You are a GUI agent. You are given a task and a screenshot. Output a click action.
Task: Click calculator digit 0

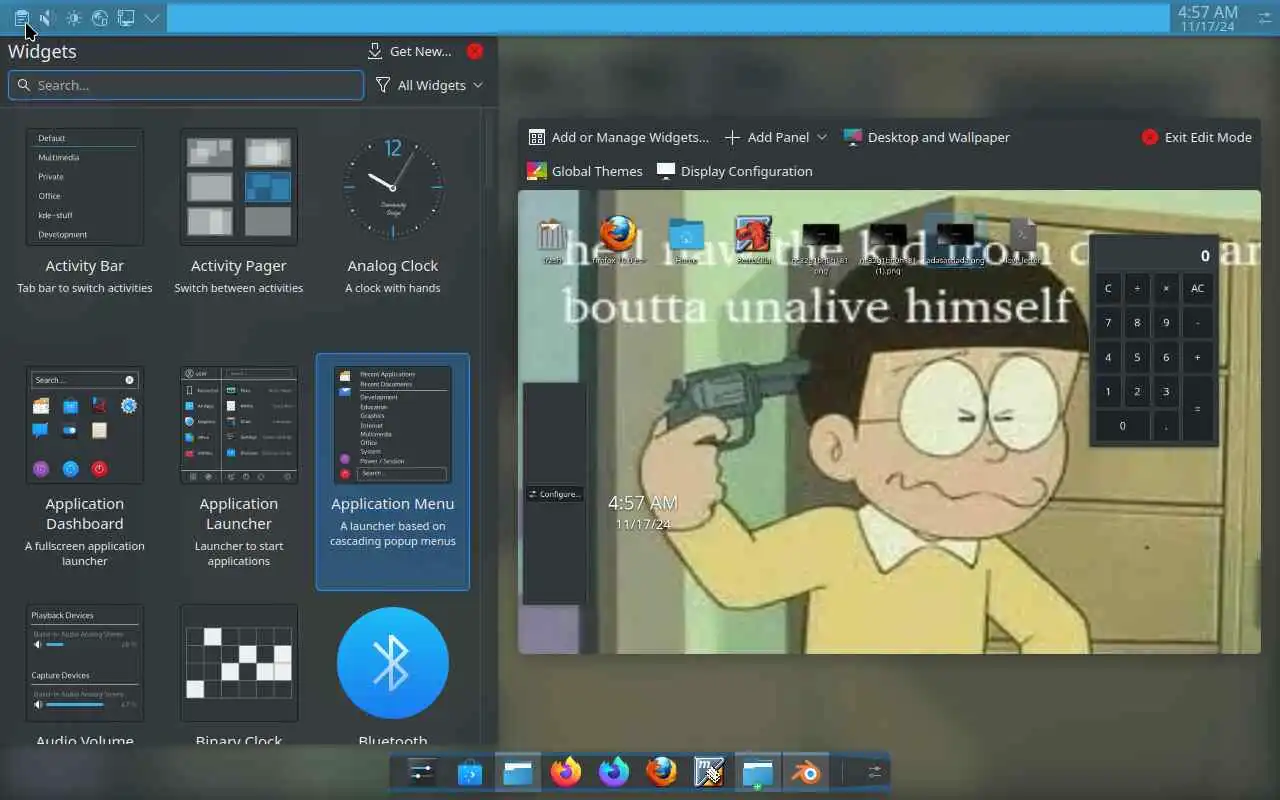coord(1122,426)
